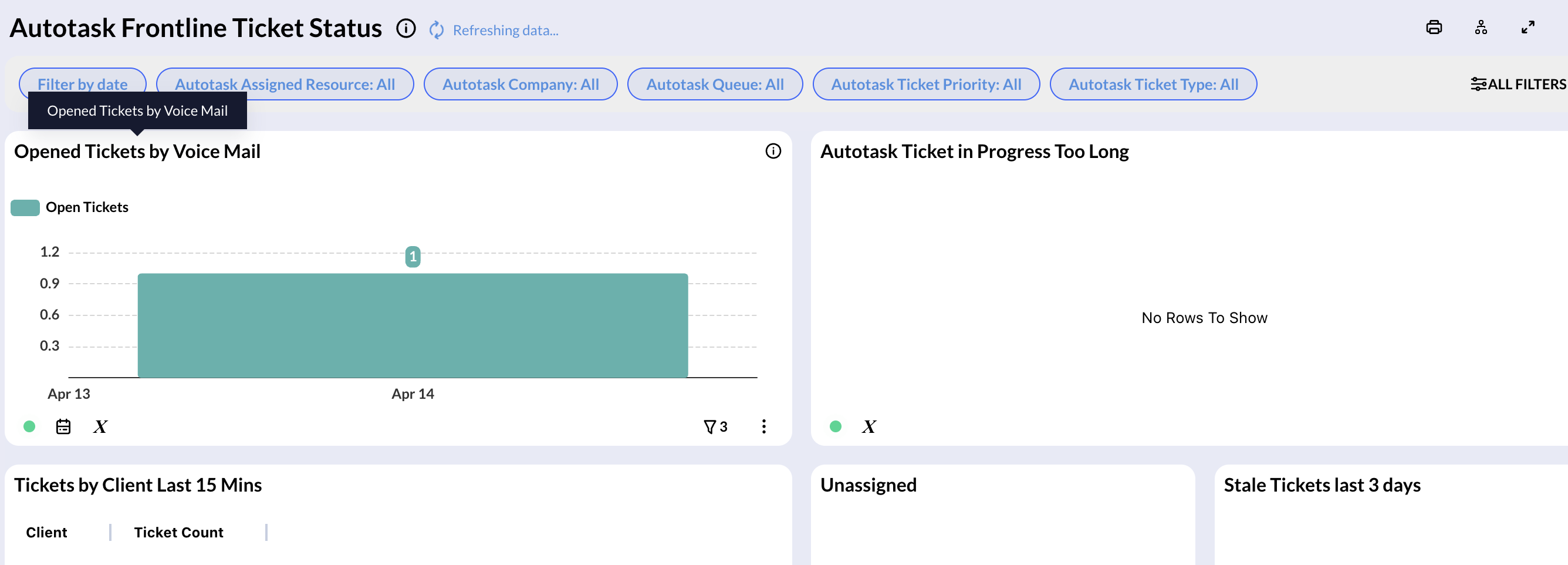Click the Refreshing data spinner icon
The image size is (1568, 565).
pos(437,30)
